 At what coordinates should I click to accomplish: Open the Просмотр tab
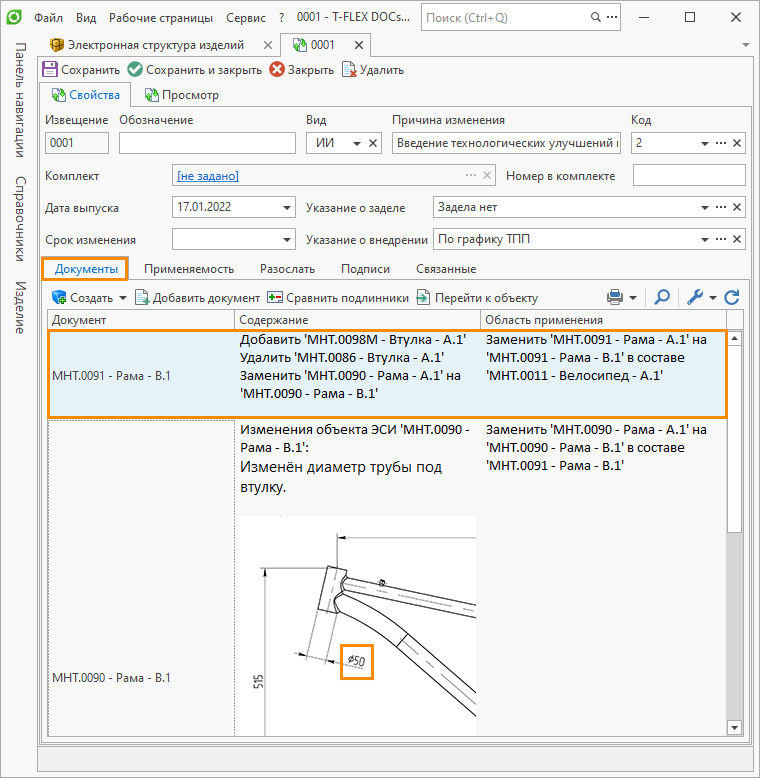click(x=181, y=95)
